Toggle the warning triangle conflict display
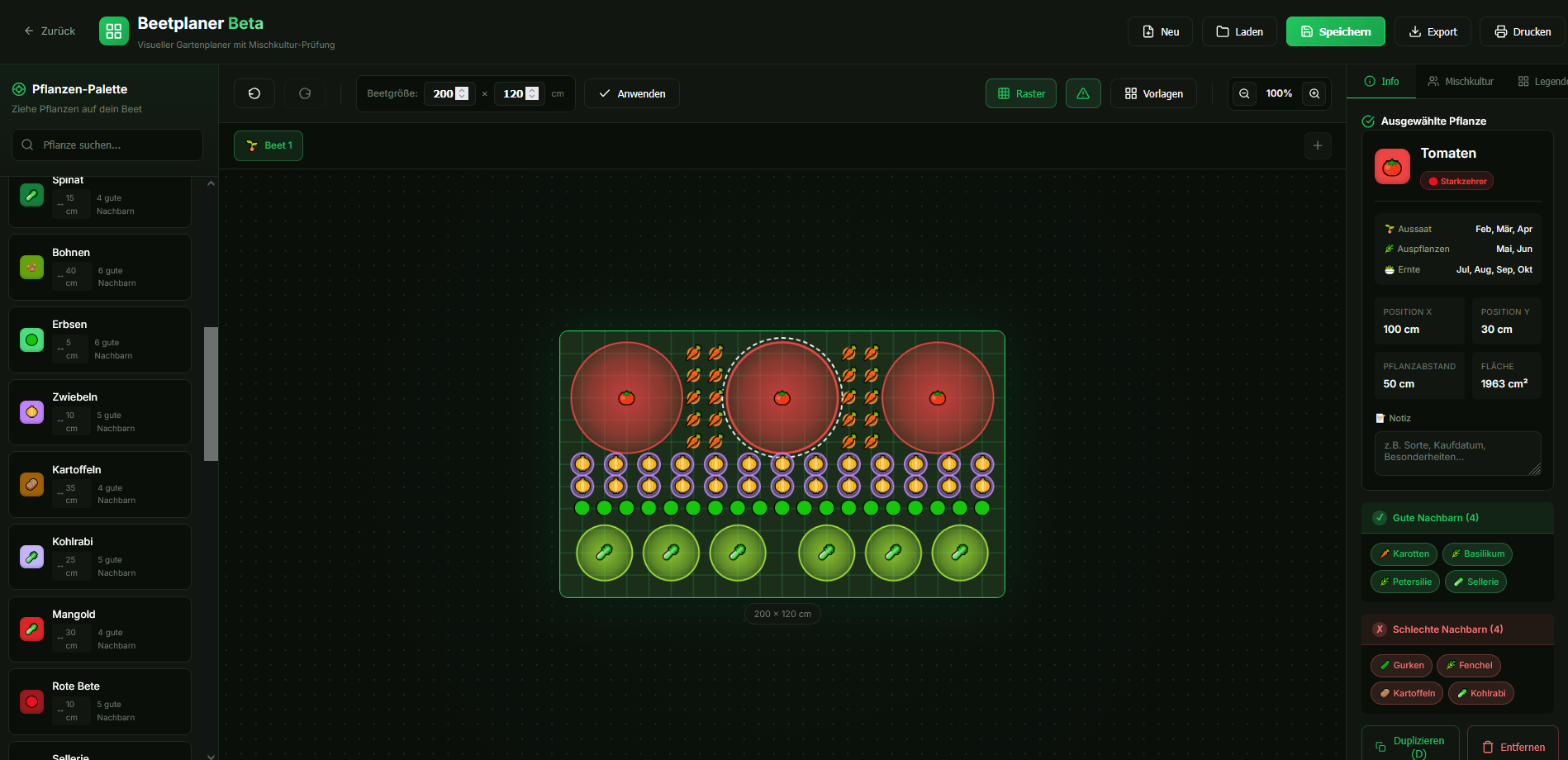1568x760 pixels. click(1083, 93)
